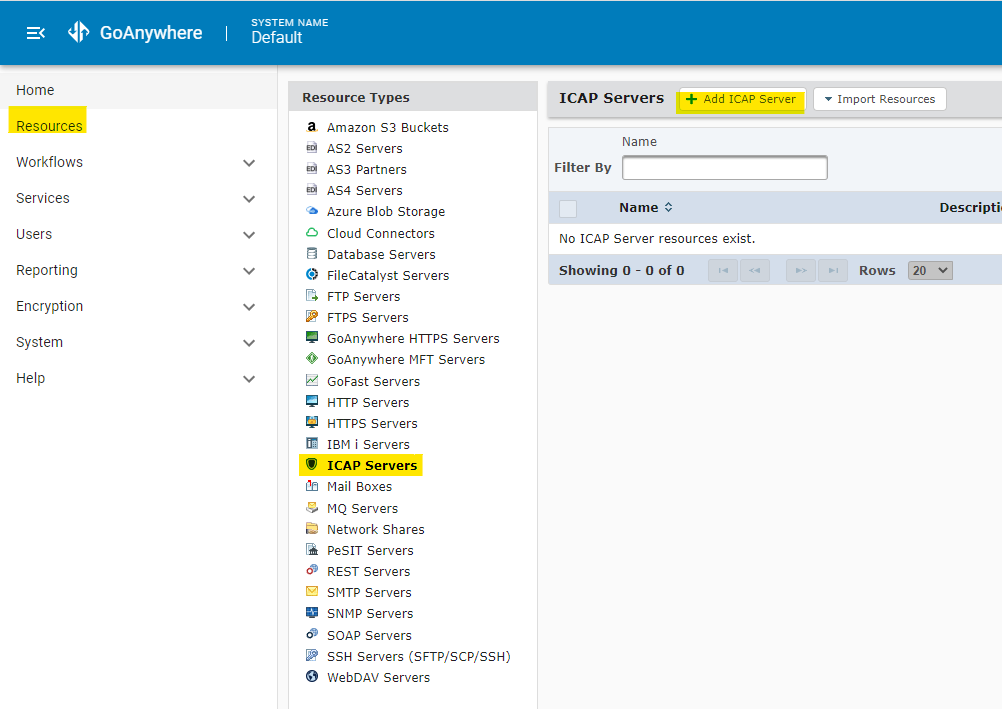Go to last page of results

(x=833, y=270)
